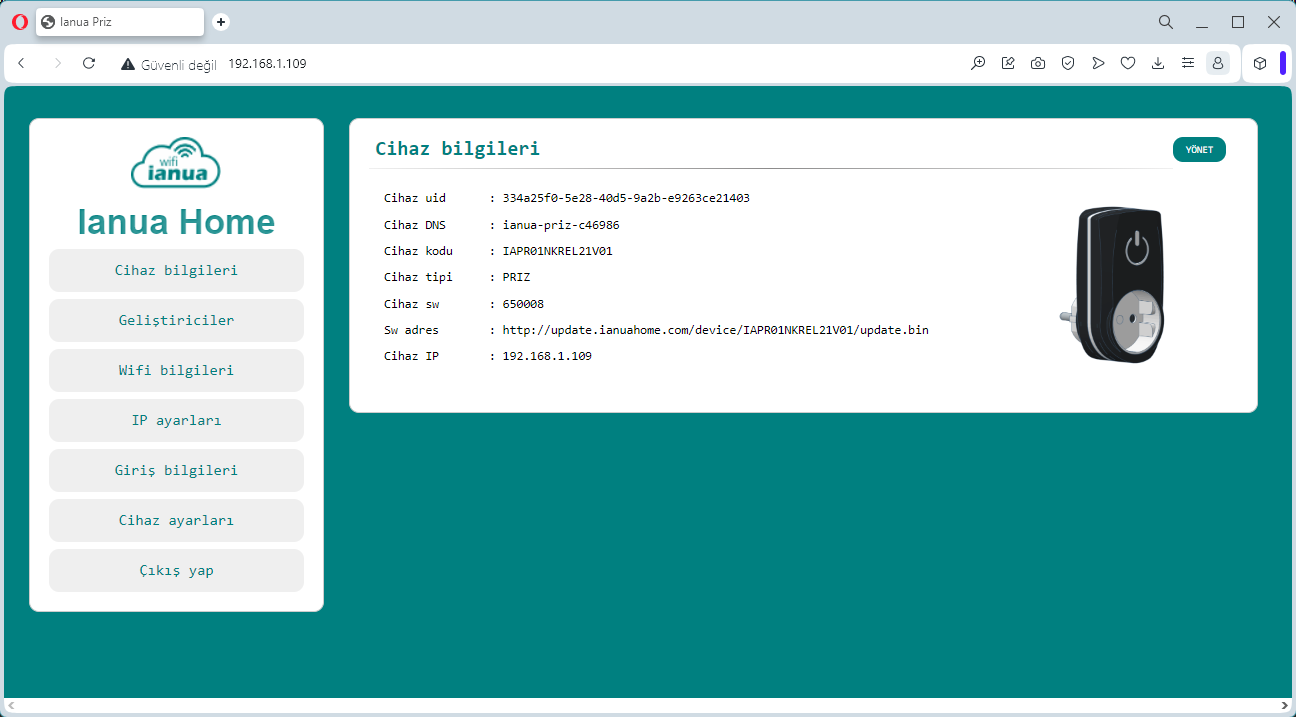The image size is (1296, 717).
Task: Open the extensions cube icon
Action: [x=1260, y=63]
